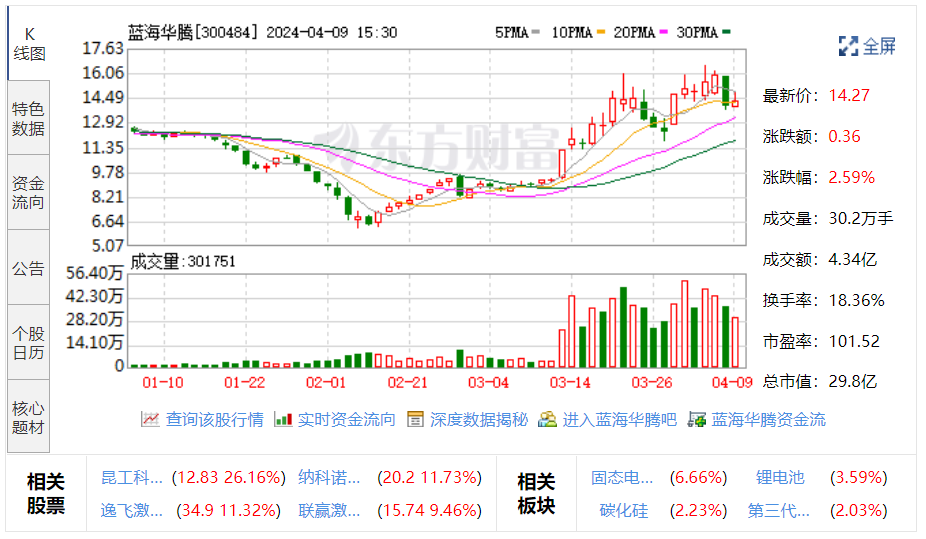Click the (15.74 9.46%) quote text
This screenshot has height=539, width=926.
[429, 510]
